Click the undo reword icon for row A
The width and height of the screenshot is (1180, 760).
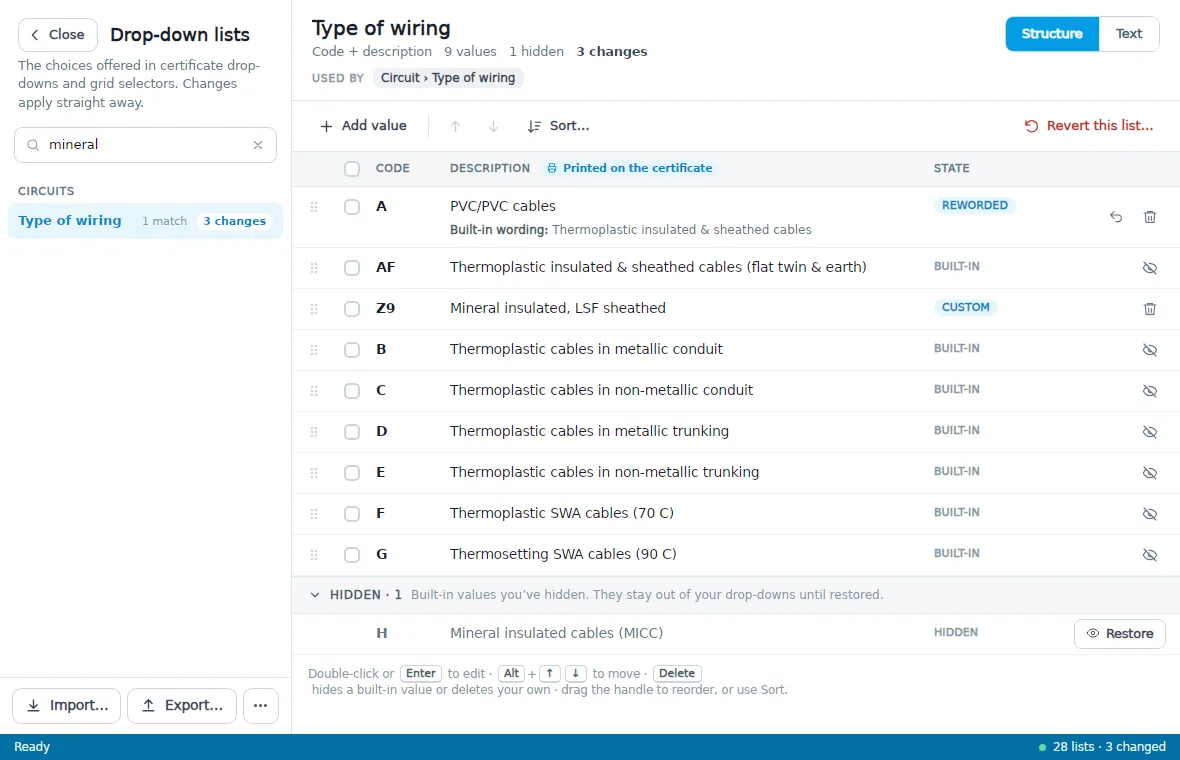tap(1115, 217)
